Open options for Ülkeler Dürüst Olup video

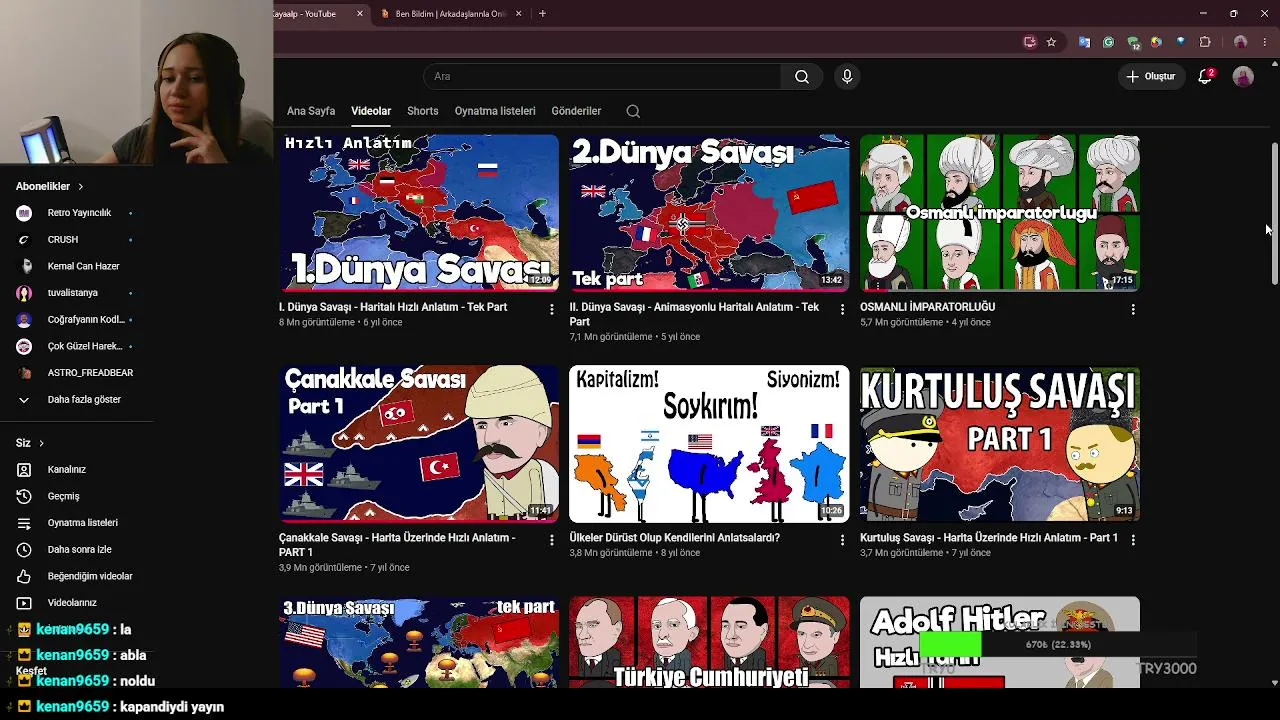[x=842, y=540]
